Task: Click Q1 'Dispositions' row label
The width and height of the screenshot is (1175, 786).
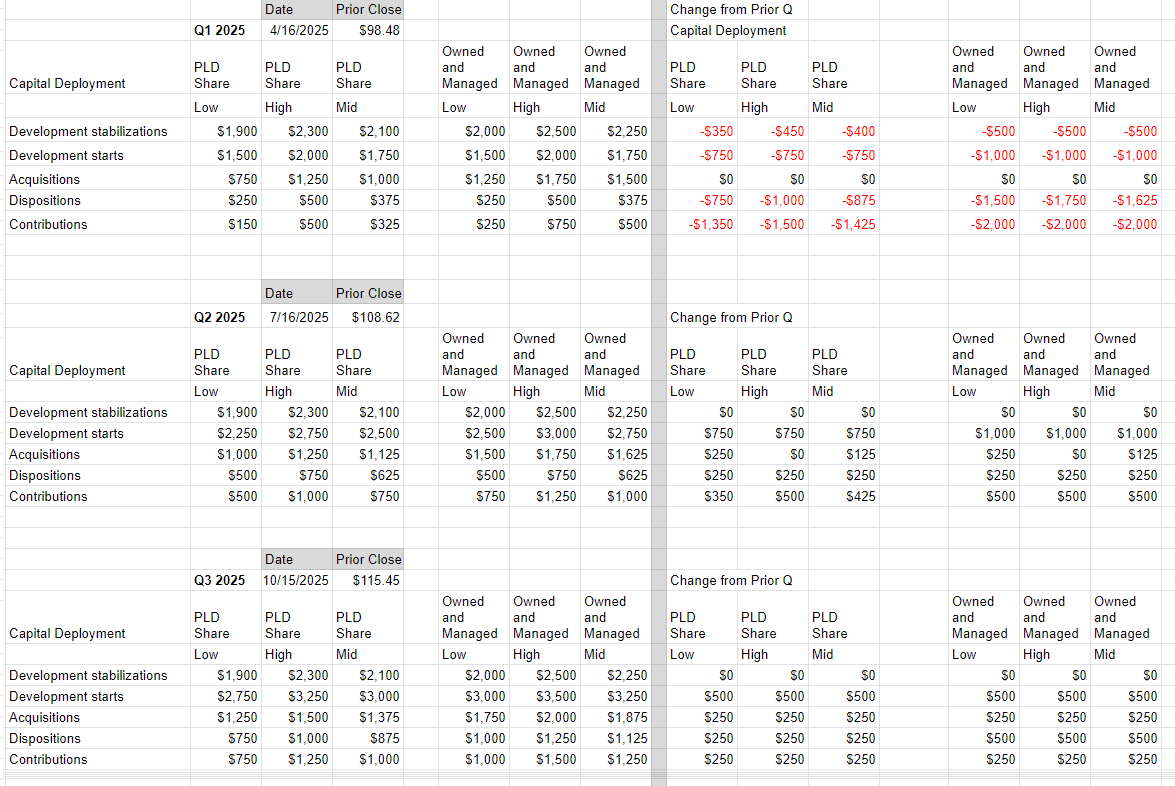Action: 45,201
